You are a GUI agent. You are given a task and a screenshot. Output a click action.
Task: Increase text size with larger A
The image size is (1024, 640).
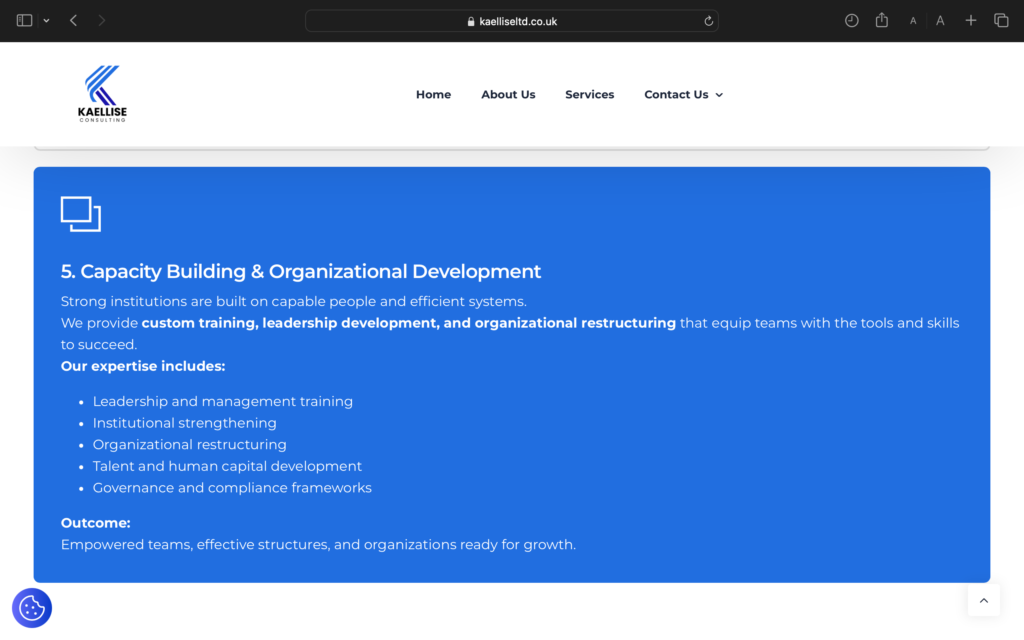[x=940, y=20]
